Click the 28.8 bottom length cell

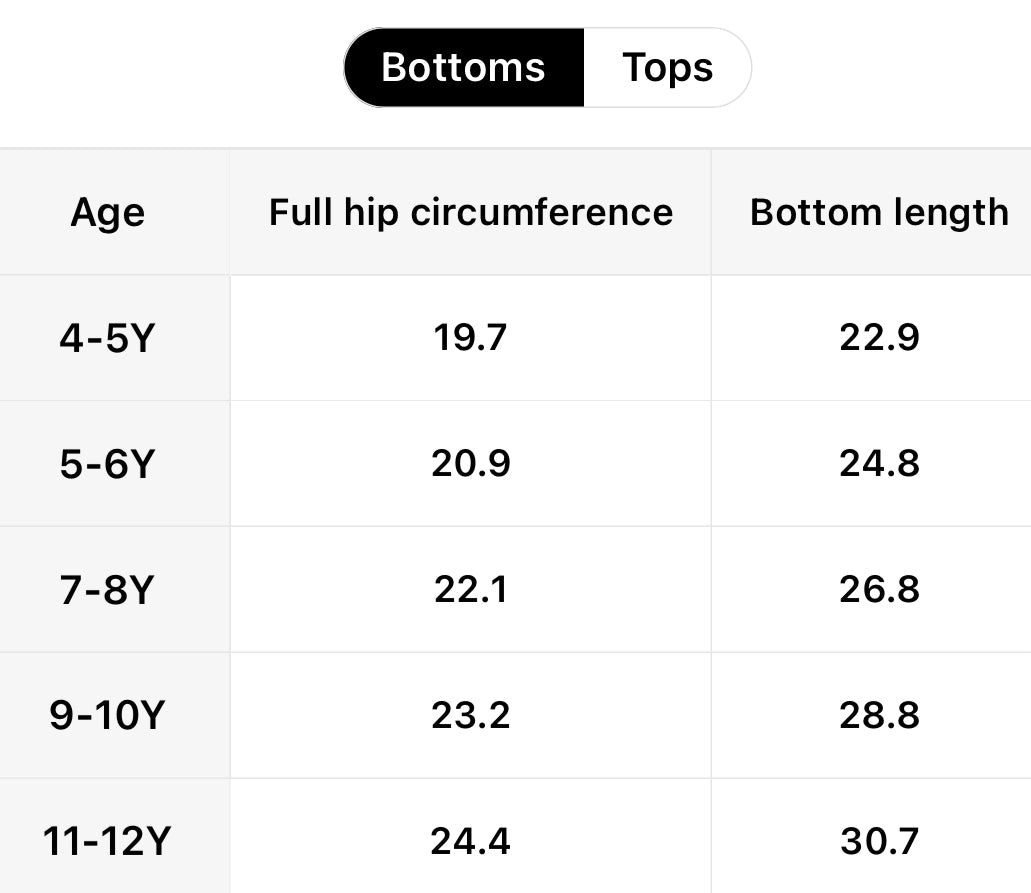tap(879, 716)
